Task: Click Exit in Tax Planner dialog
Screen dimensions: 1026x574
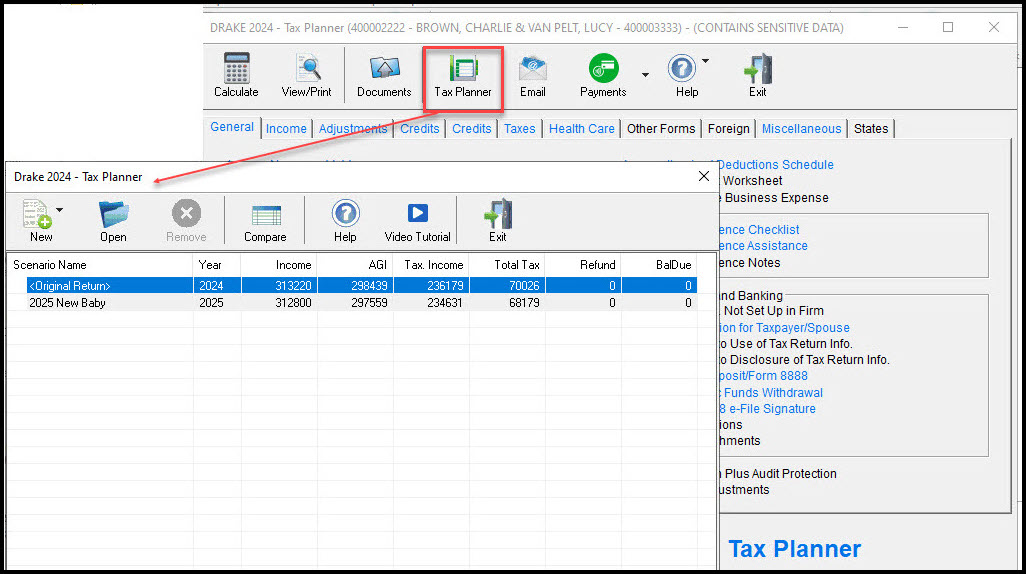Action: tap(498, 213)
